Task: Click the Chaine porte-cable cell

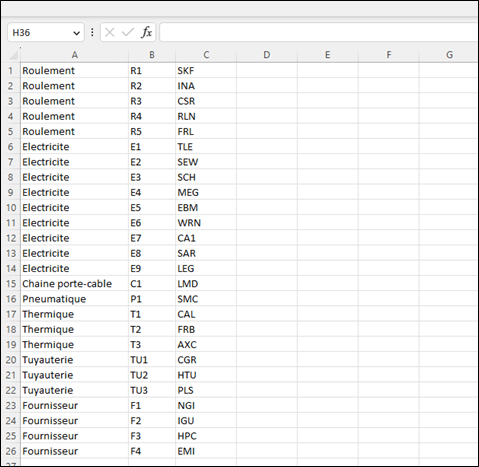Action: 75,284
